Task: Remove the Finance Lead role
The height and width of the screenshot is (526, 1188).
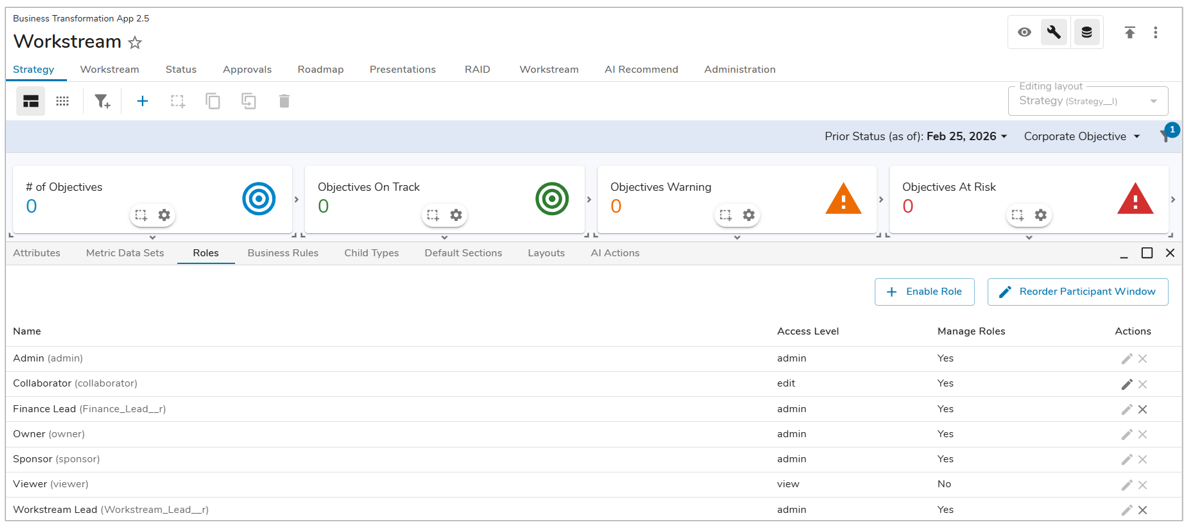Action: coord(1143,409)
